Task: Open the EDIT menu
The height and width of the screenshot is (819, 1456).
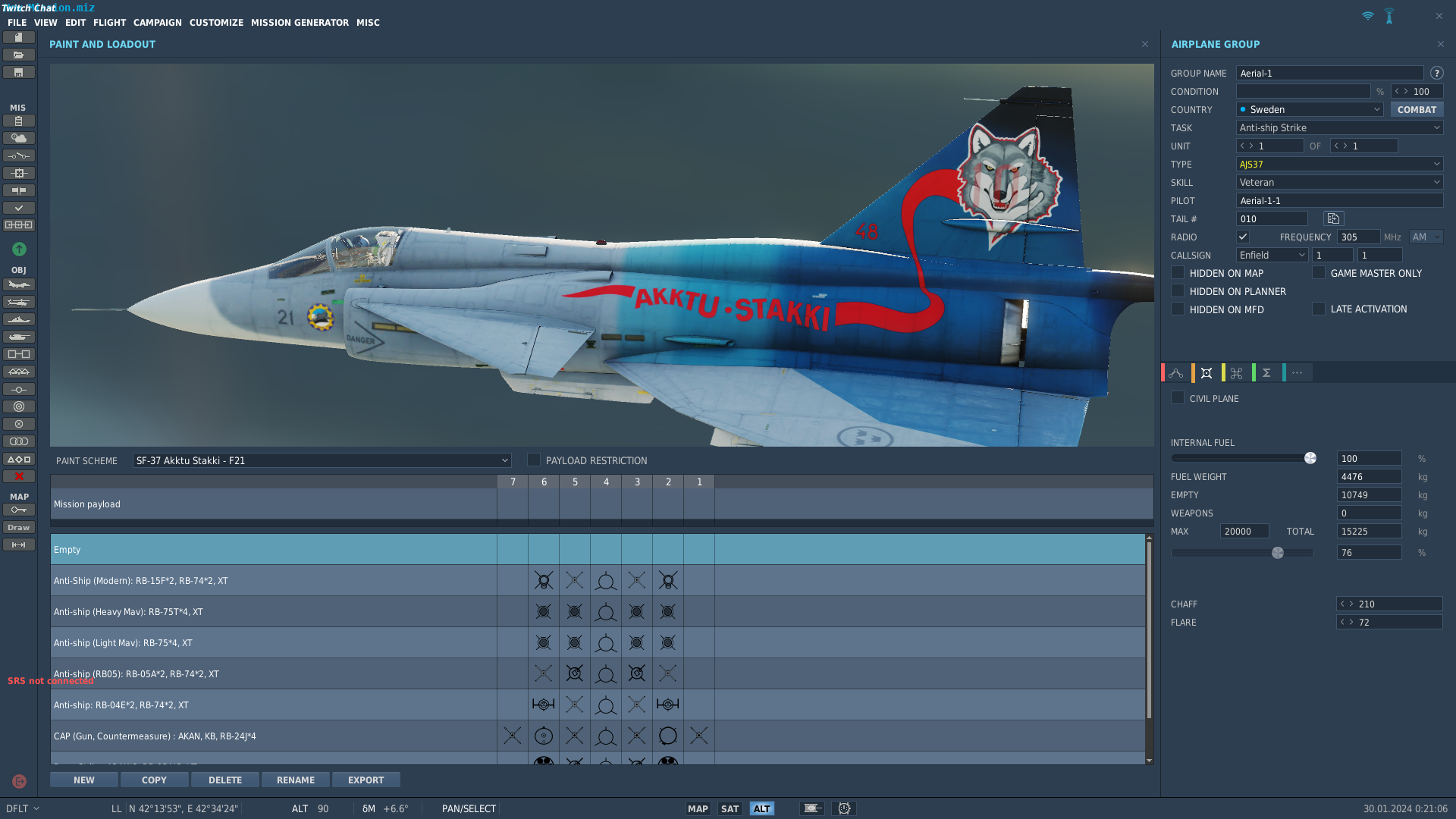Action: click(75, 22)
